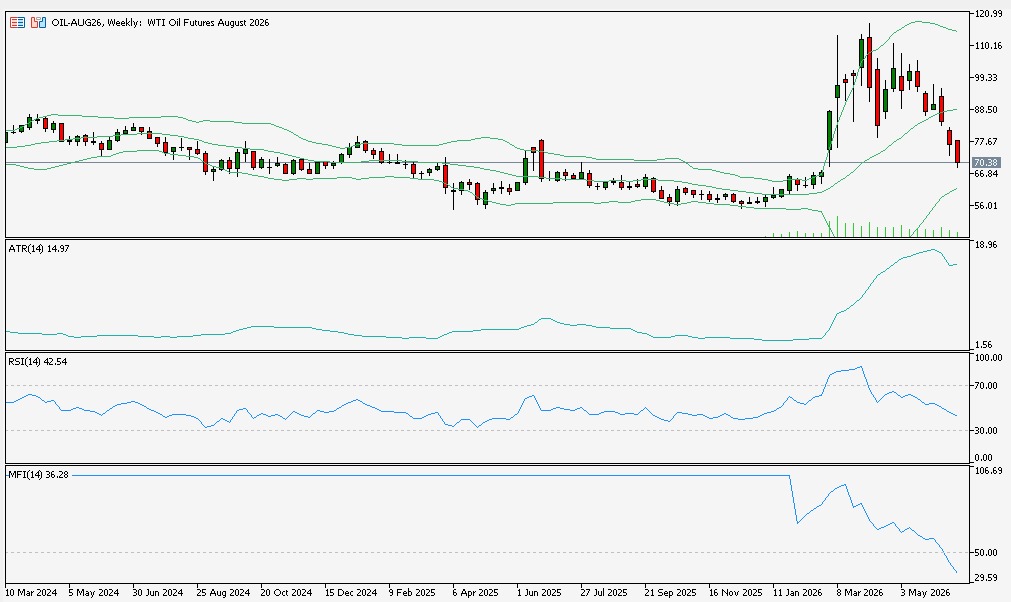1011x602 pixels.
Task: Select the RSI(14) 42.54 indicator label
Action: pos(37,362)
